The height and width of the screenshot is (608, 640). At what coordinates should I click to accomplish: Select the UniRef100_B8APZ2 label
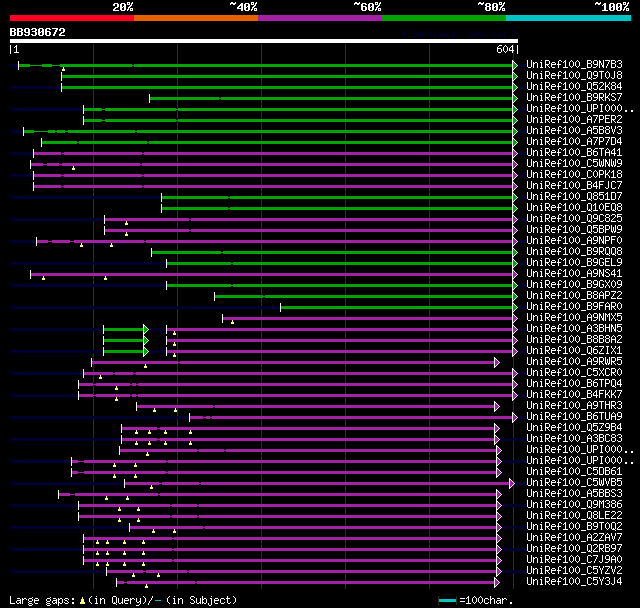[574, 296]
